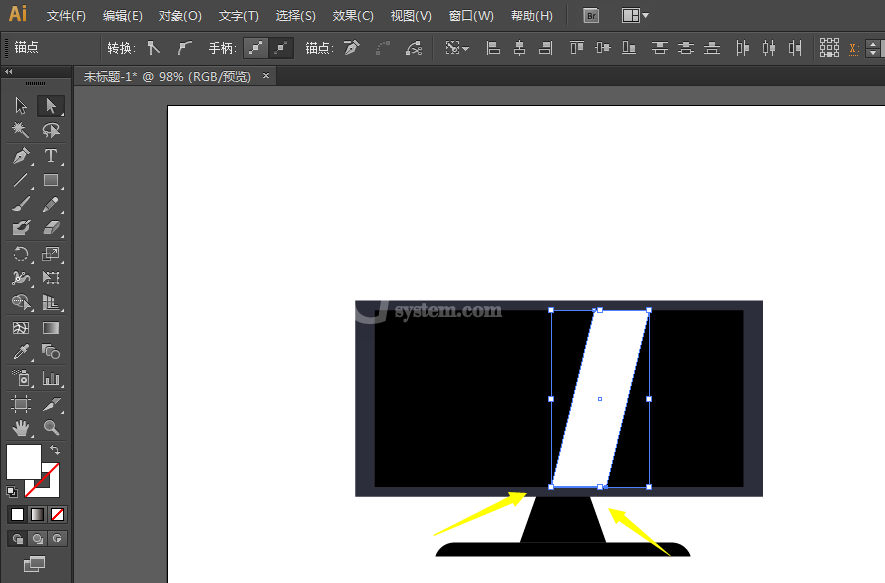This screenshot has height=583, width=885.
Task: Select the Warp tool
Action: [21, 278]
